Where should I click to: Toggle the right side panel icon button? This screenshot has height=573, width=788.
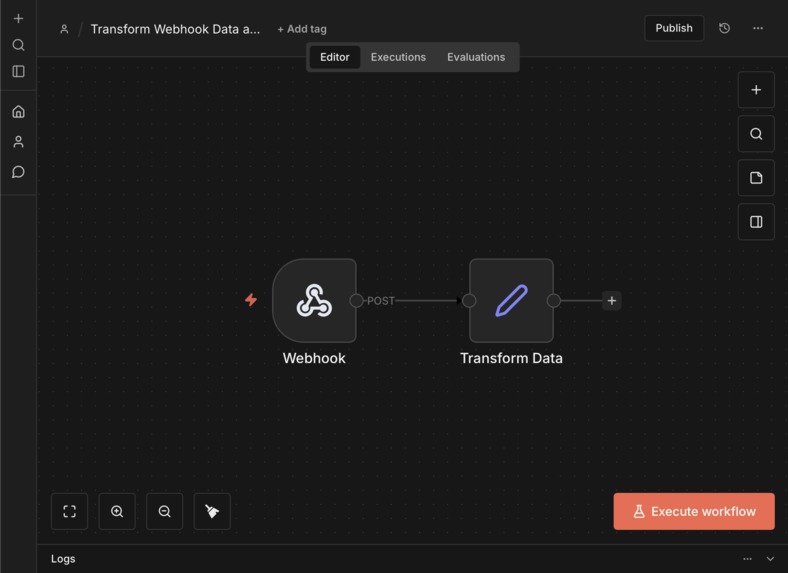click(756, 222)
